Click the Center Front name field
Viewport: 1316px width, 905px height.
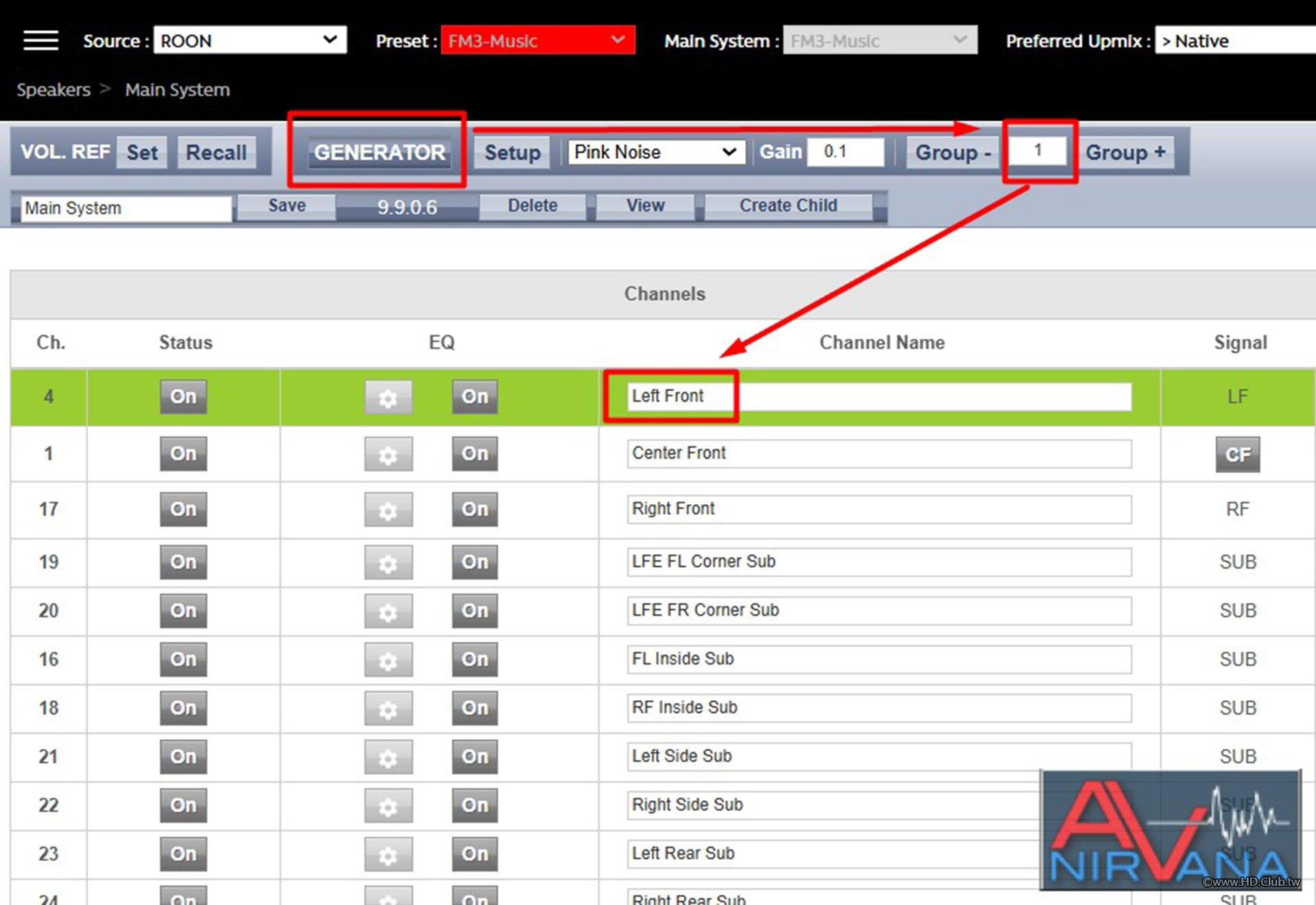pos(879,454)
